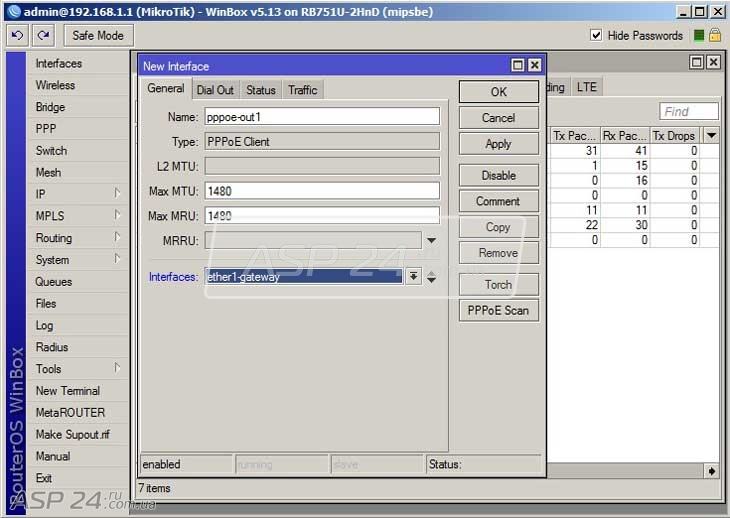The width and height of the screenshot is (730, 518).
Task: Open MetaROUTER menu item
Action: click(70, 413)
